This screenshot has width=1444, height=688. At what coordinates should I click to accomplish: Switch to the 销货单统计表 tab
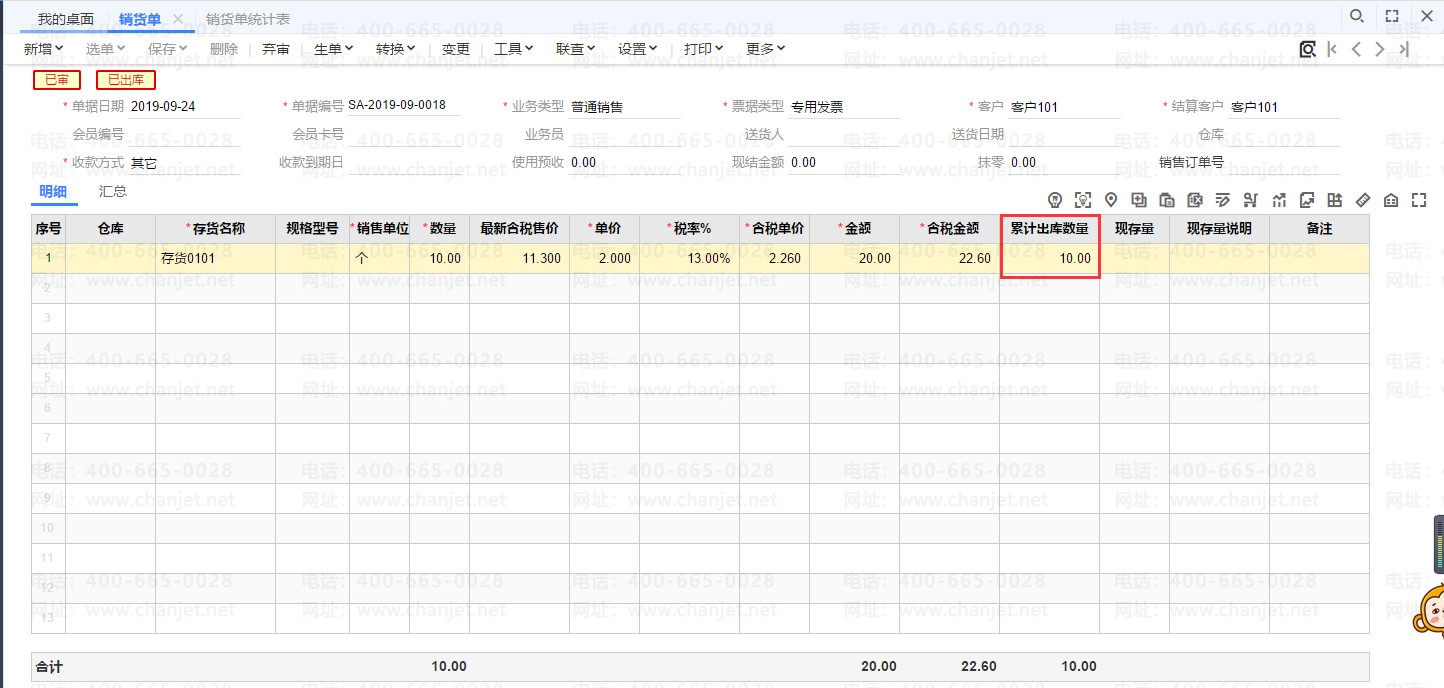point(248,19)
